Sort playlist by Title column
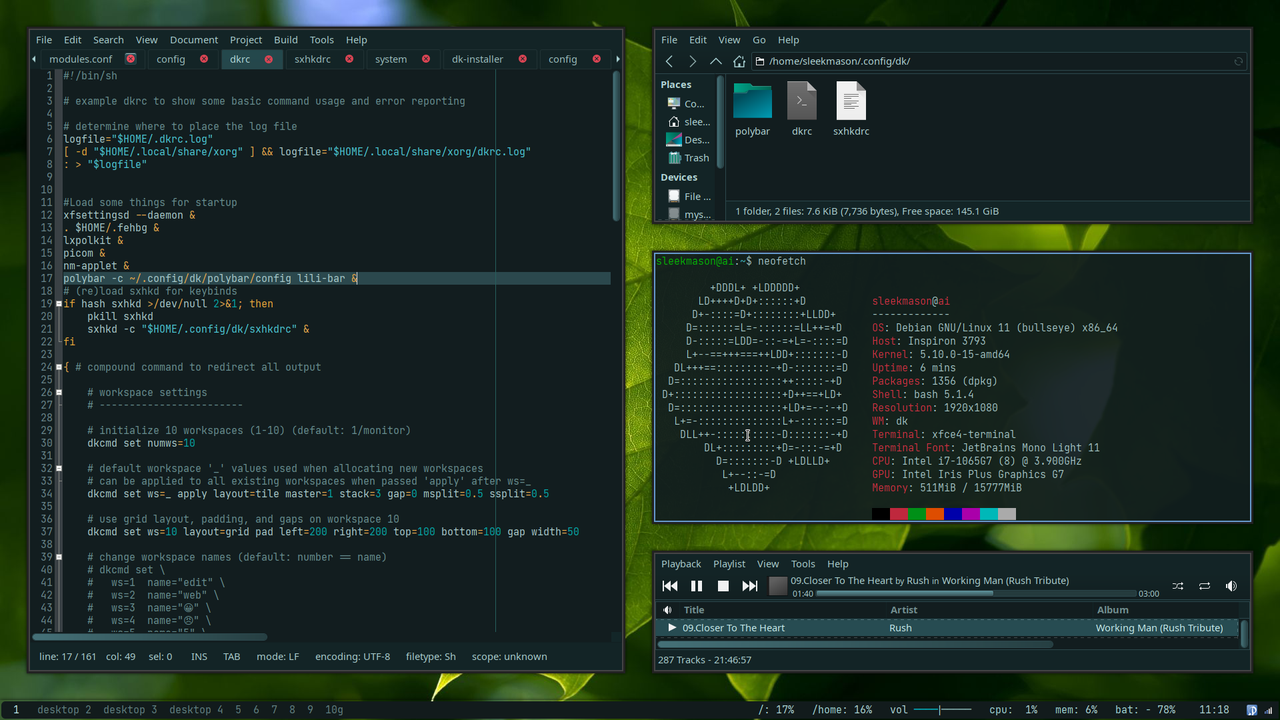This screenshot has height=720, width=1280. pyautogui.click(x=782, y=610)
